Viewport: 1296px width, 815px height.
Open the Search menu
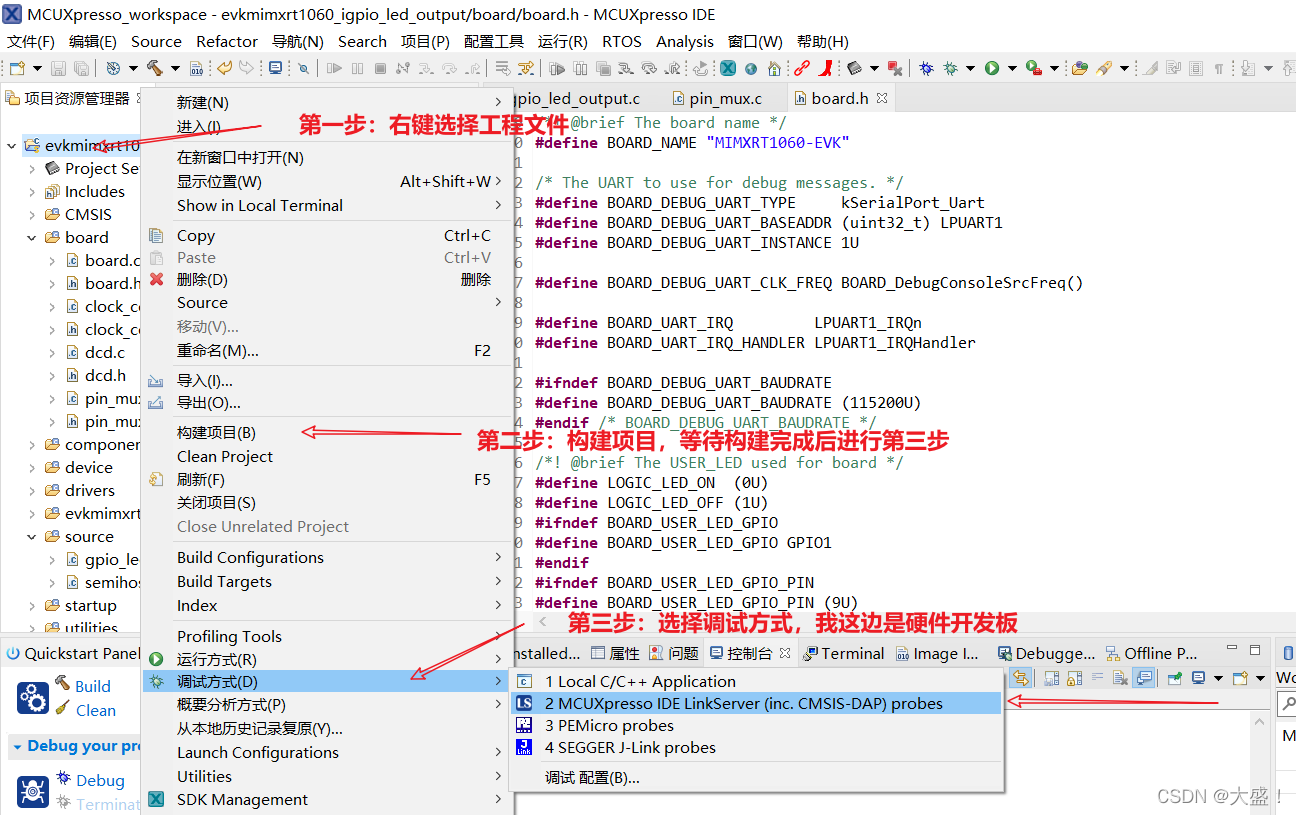pos(362,41)
